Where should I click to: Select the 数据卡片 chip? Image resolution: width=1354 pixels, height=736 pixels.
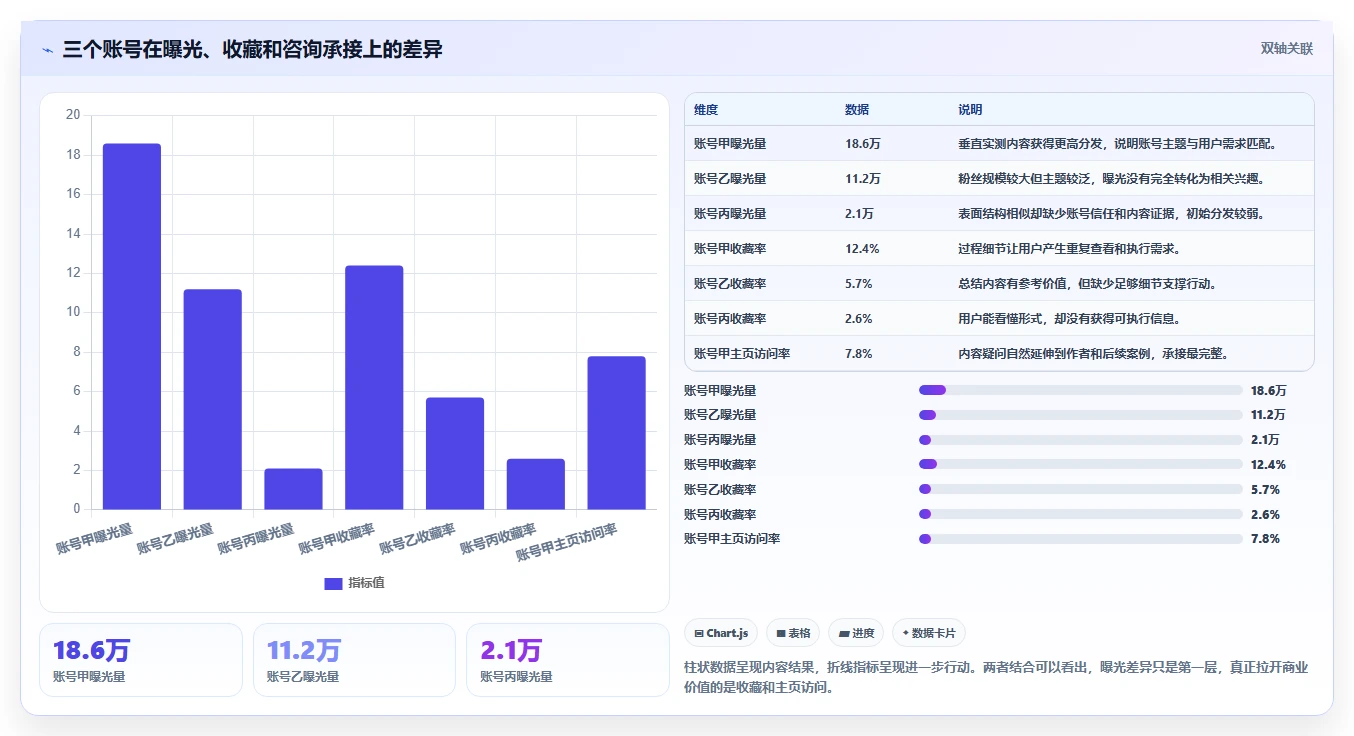(929, 633)
